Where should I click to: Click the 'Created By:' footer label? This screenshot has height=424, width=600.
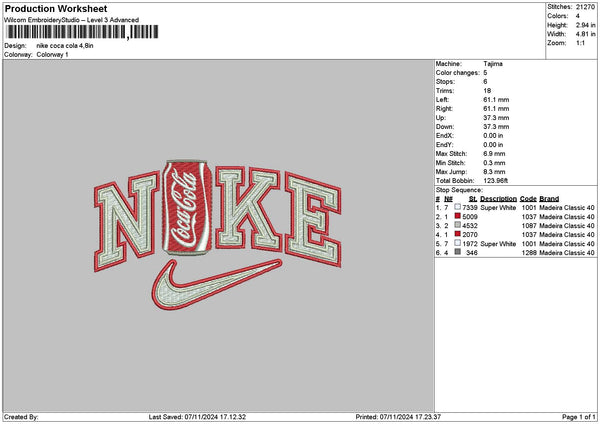pyautogui.click(x=21, y=417)
